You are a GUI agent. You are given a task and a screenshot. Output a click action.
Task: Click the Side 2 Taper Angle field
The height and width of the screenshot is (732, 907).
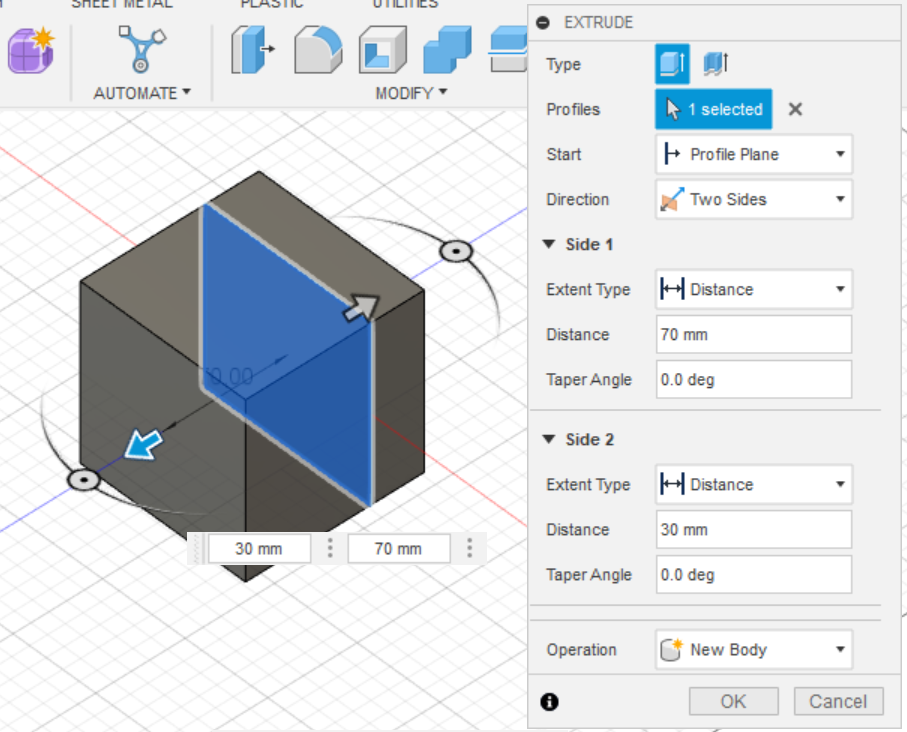754,575
